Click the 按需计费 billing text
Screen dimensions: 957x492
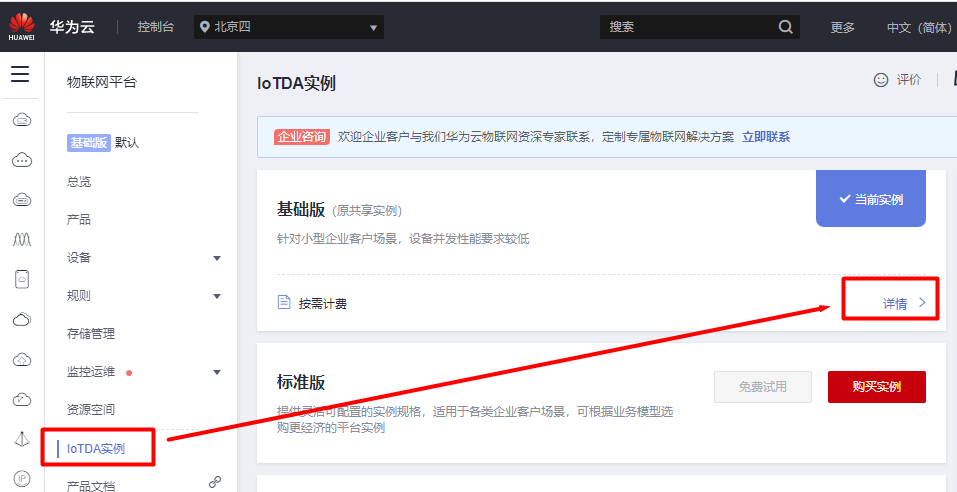pos(323,303)
